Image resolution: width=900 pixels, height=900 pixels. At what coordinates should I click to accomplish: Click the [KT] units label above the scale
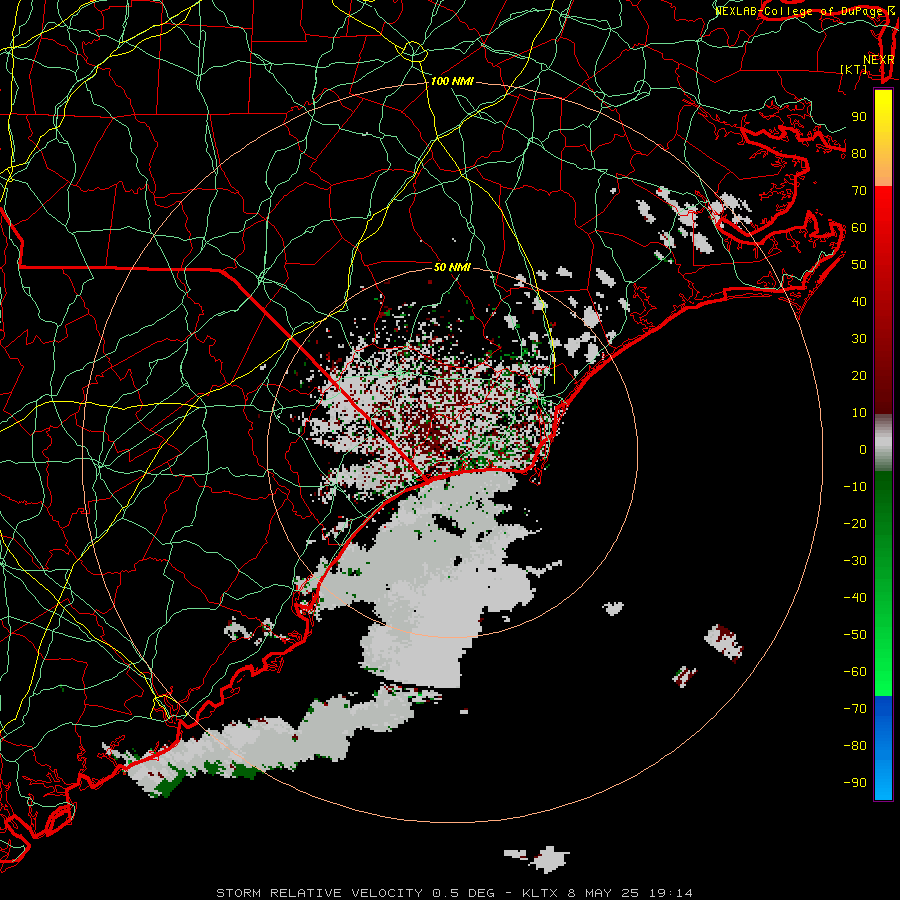[854, 69]
